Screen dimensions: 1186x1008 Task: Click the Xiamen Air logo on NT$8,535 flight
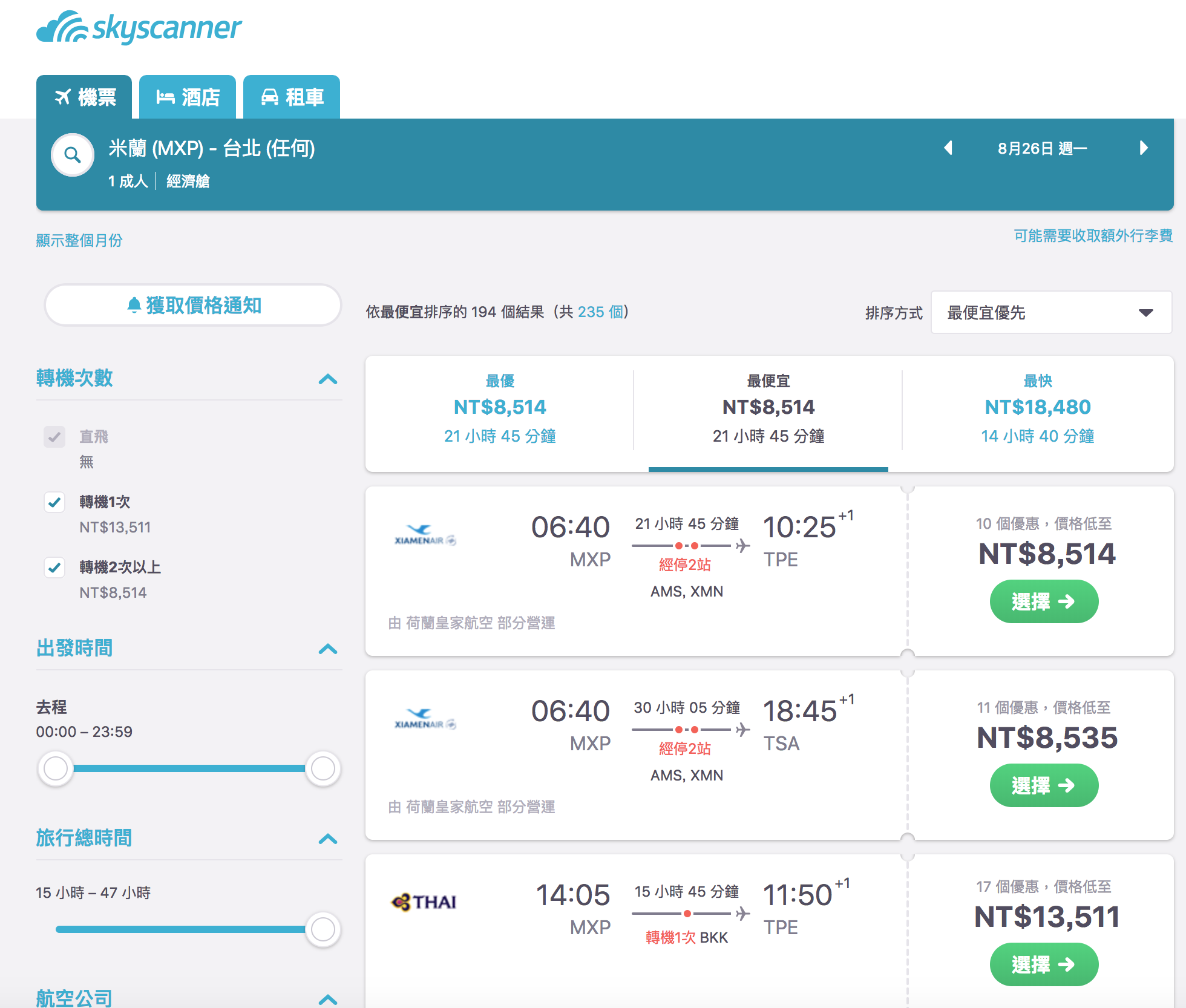tap(425, 719)
